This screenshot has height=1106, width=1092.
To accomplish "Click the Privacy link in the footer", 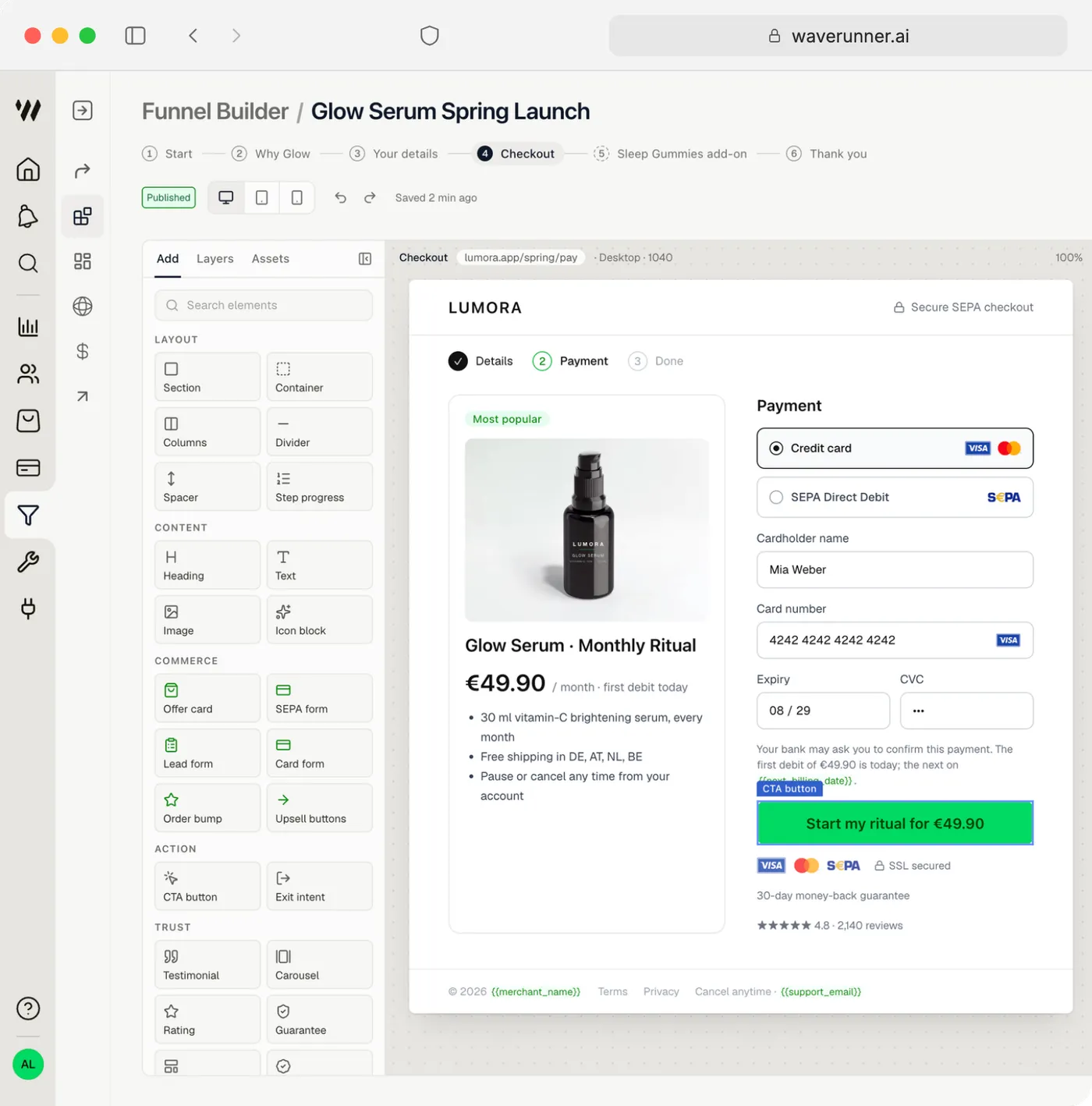I will 661,992.
